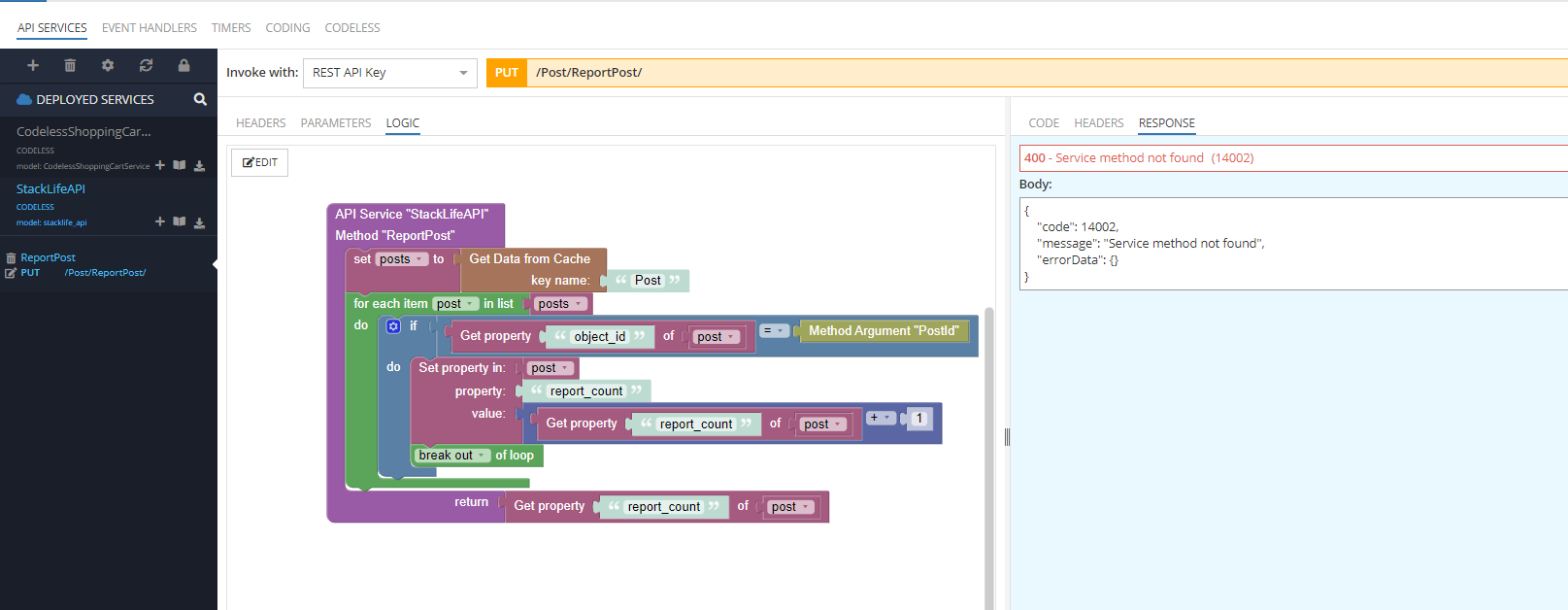Open the PARAMETERS tab
The image size is (1568, 610).
tap(335, 123)
